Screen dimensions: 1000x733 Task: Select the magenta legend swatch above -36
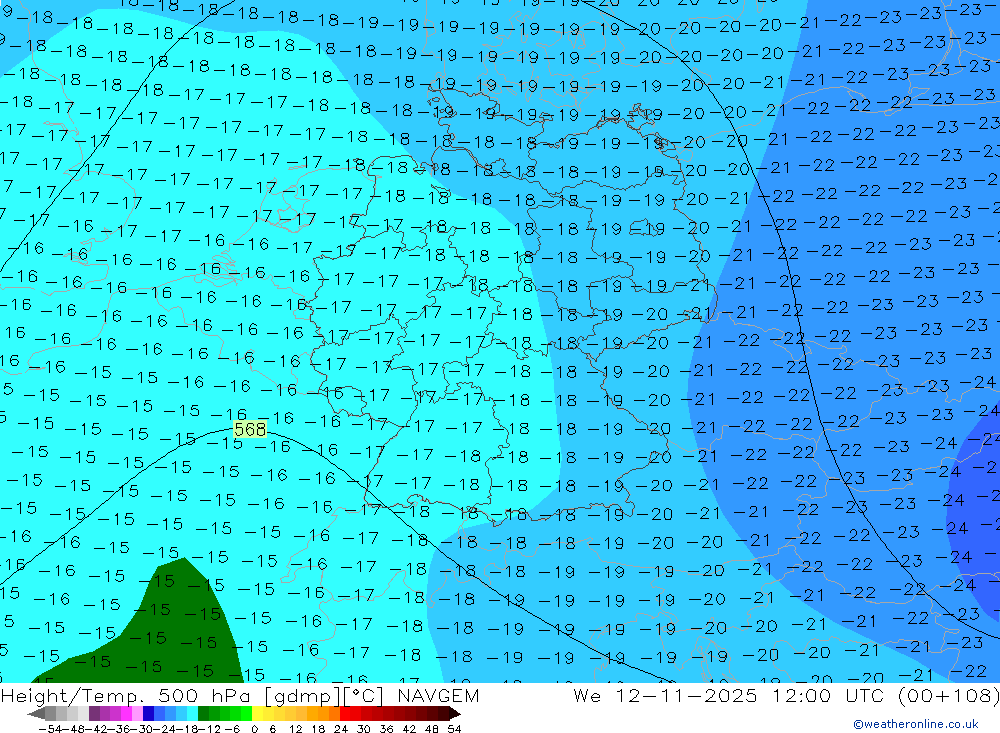click(126, 714)
